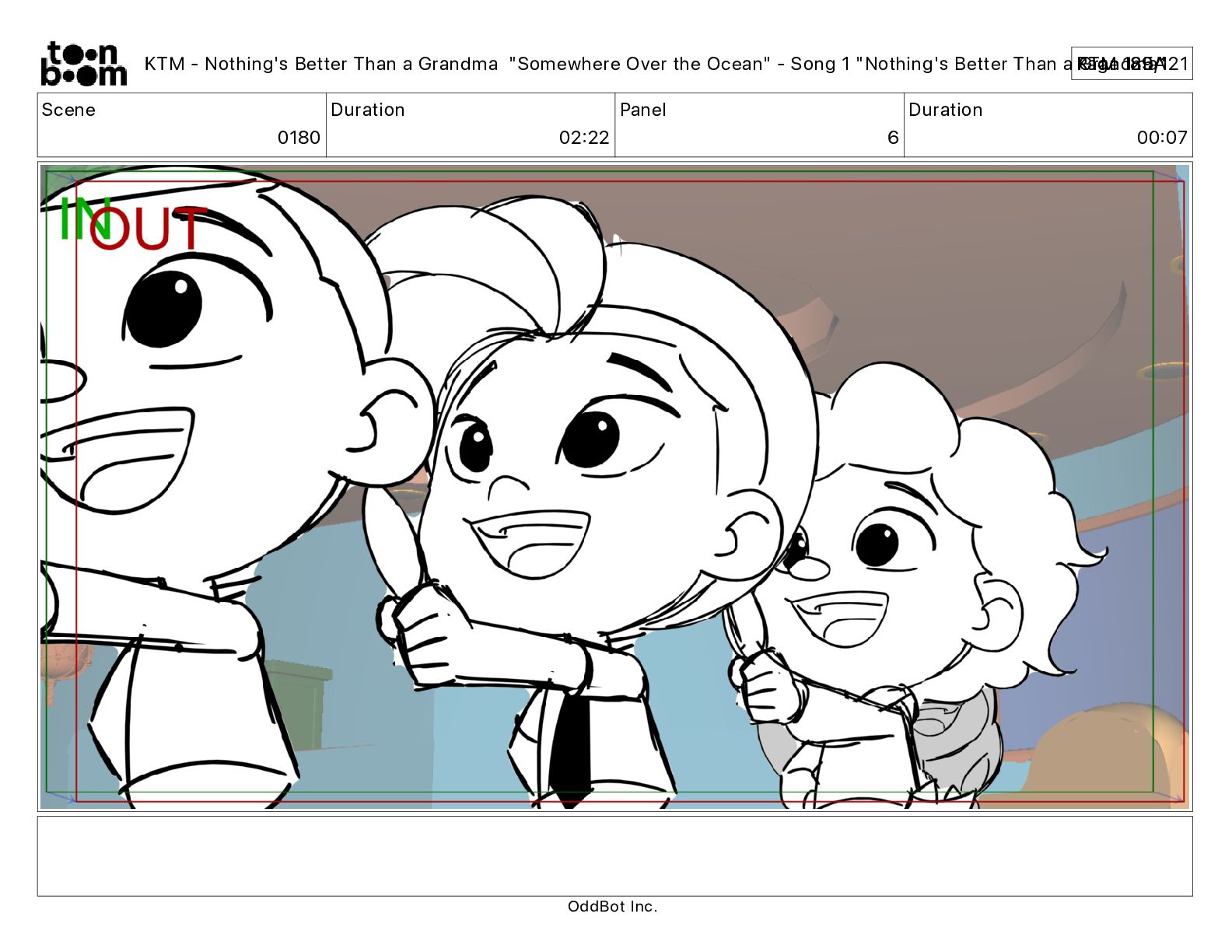Click the storyboard panel image
1232x952 pixels.
tap(614, 487)
